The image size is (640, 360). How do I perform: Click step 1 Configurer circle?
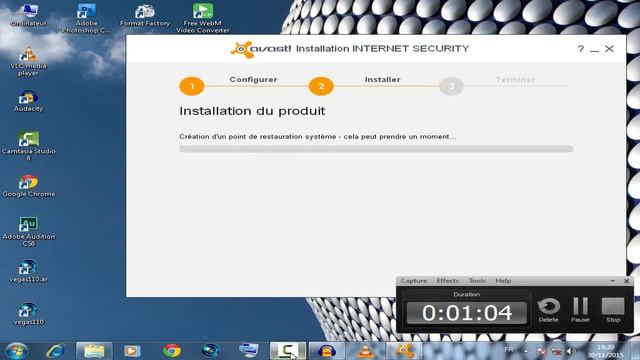(x=192, y=86)
